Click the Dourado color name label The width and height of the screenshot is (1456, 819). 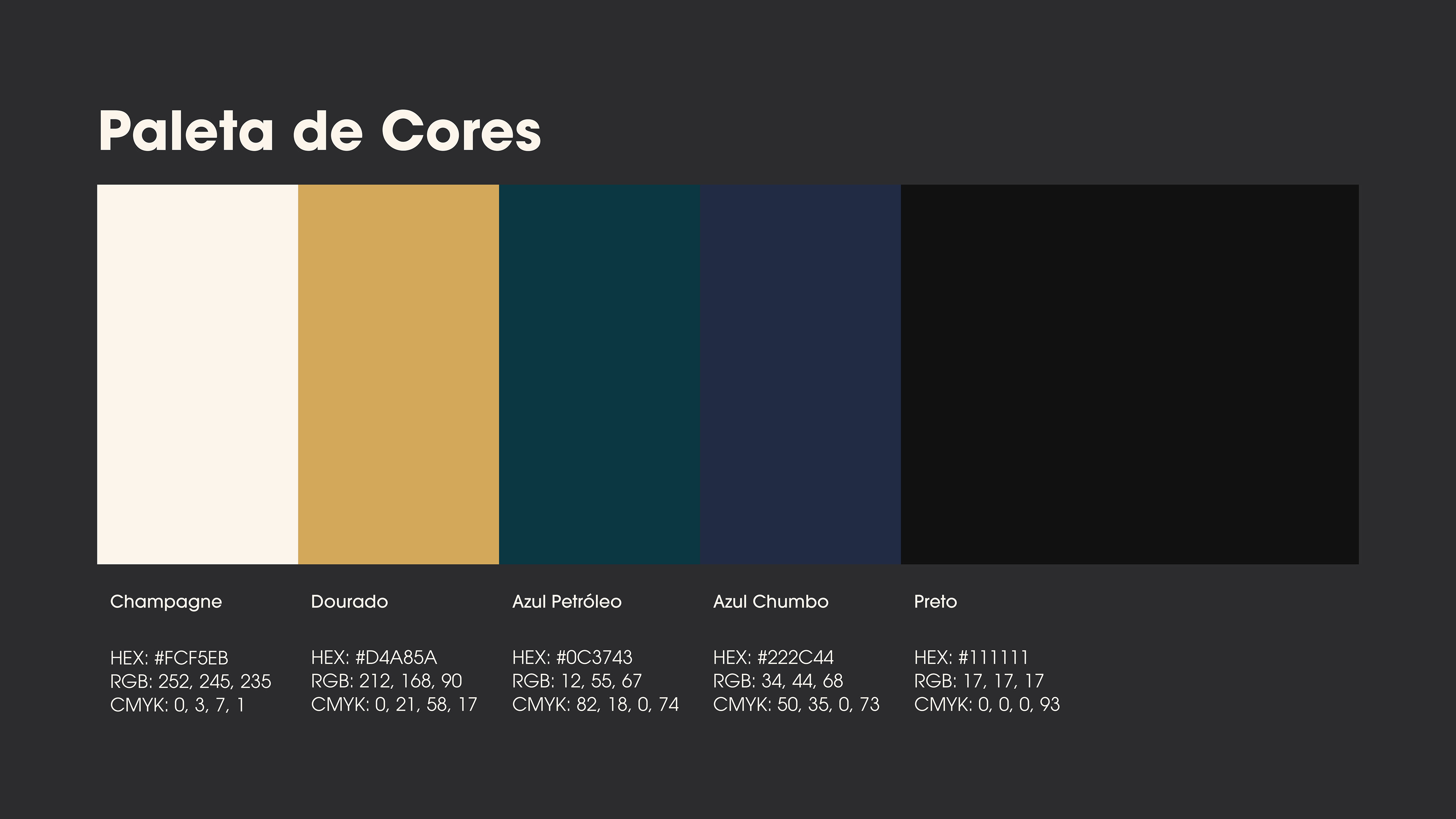click(349, 601)
